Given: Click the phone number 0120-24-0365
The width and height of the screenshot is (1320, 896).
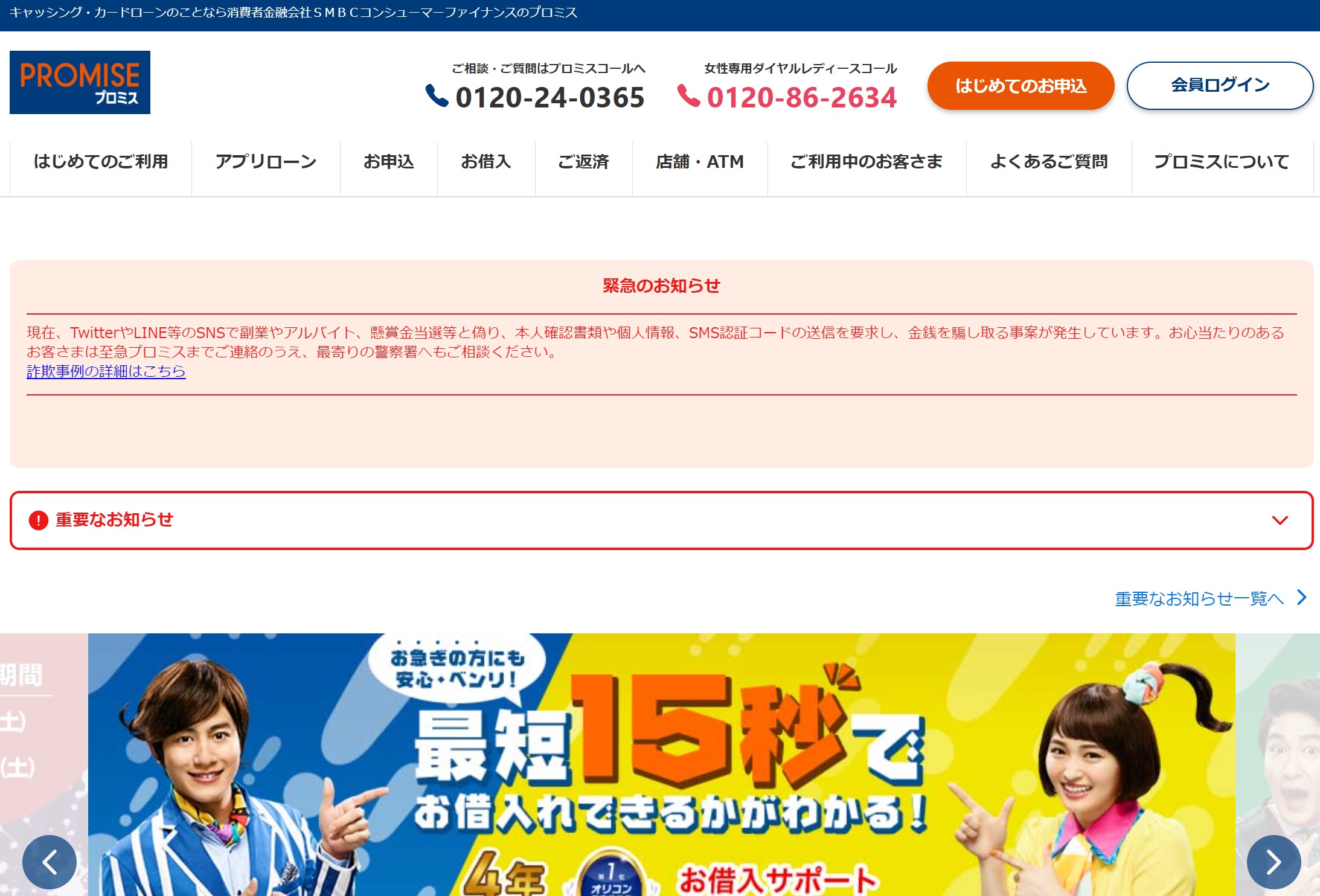Looking at the screenshot, I should point(549,98).
